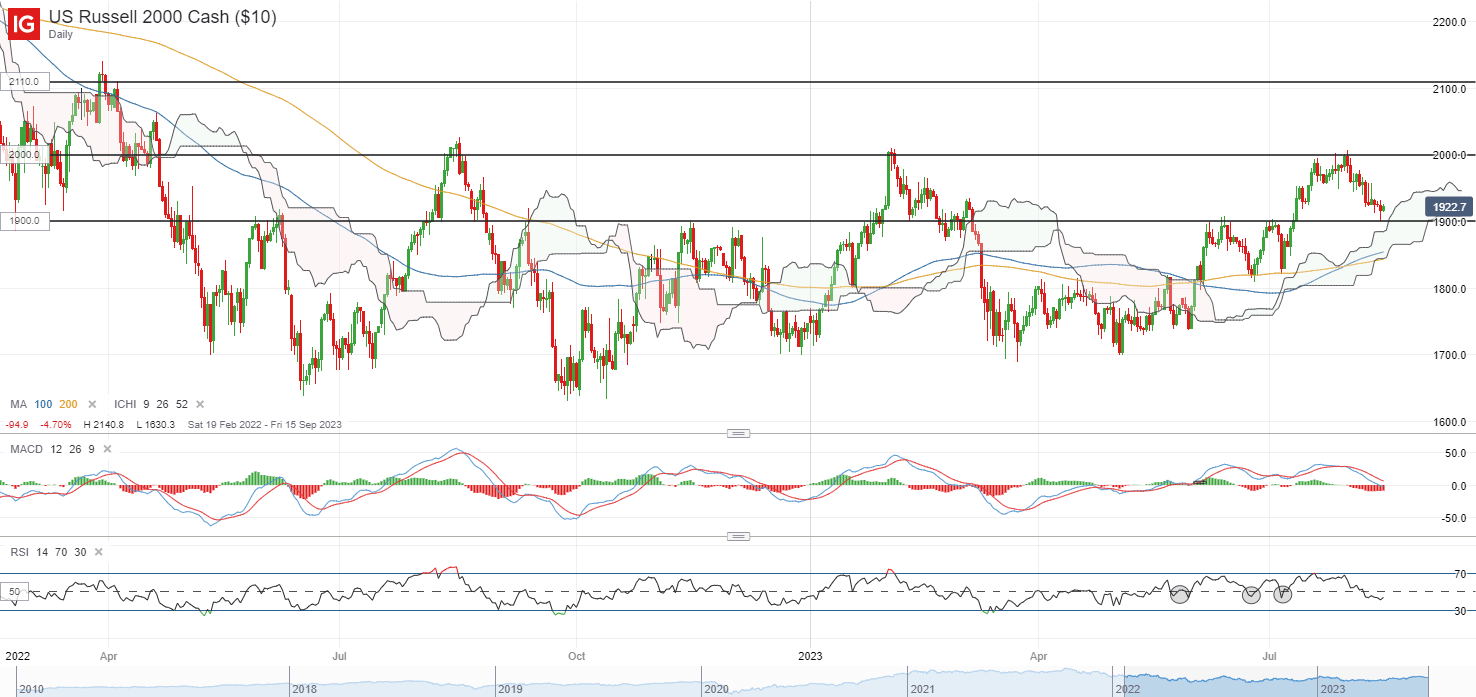Jump to 2020 in the timeline navigator
Screen dimensions: 1476x697
(717, 690)
